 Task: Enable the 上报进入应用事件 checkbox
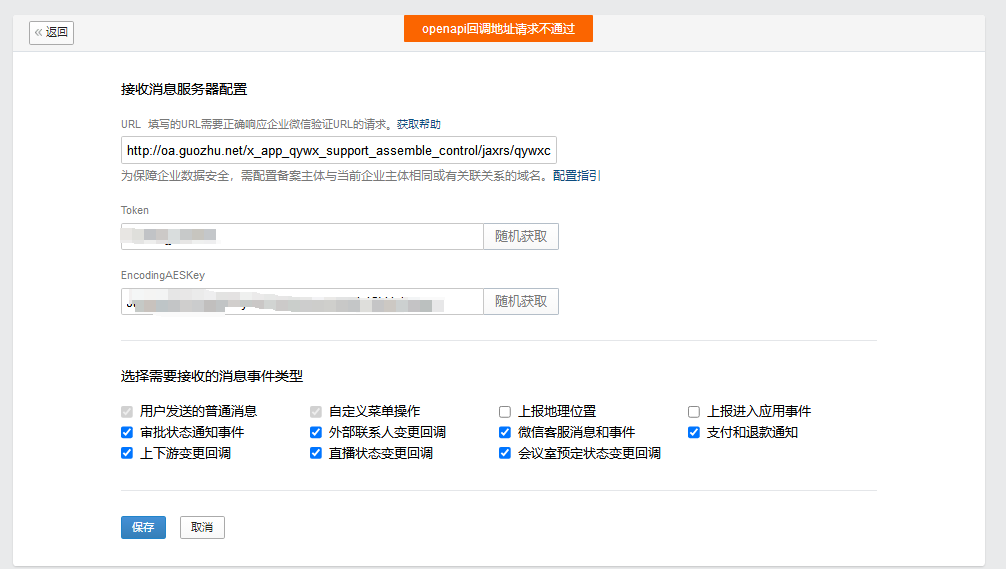[x=694, y=411]
